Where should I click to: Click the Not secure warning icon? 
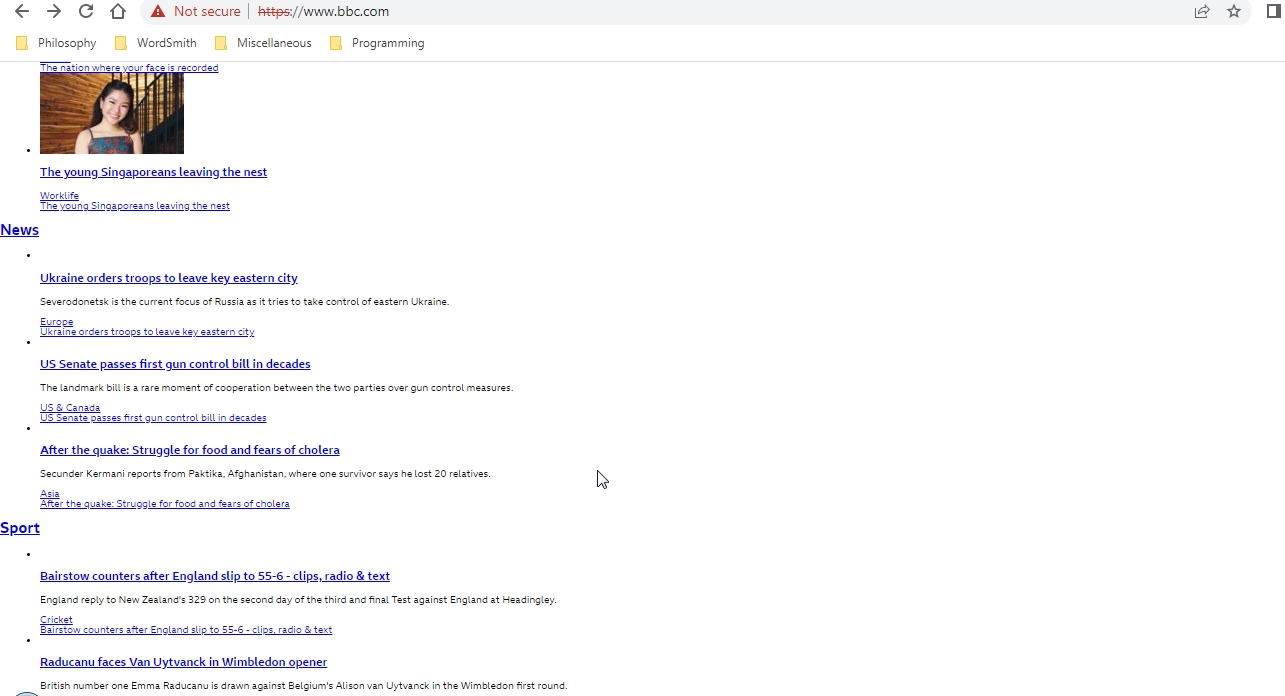[x=158, y=12]
